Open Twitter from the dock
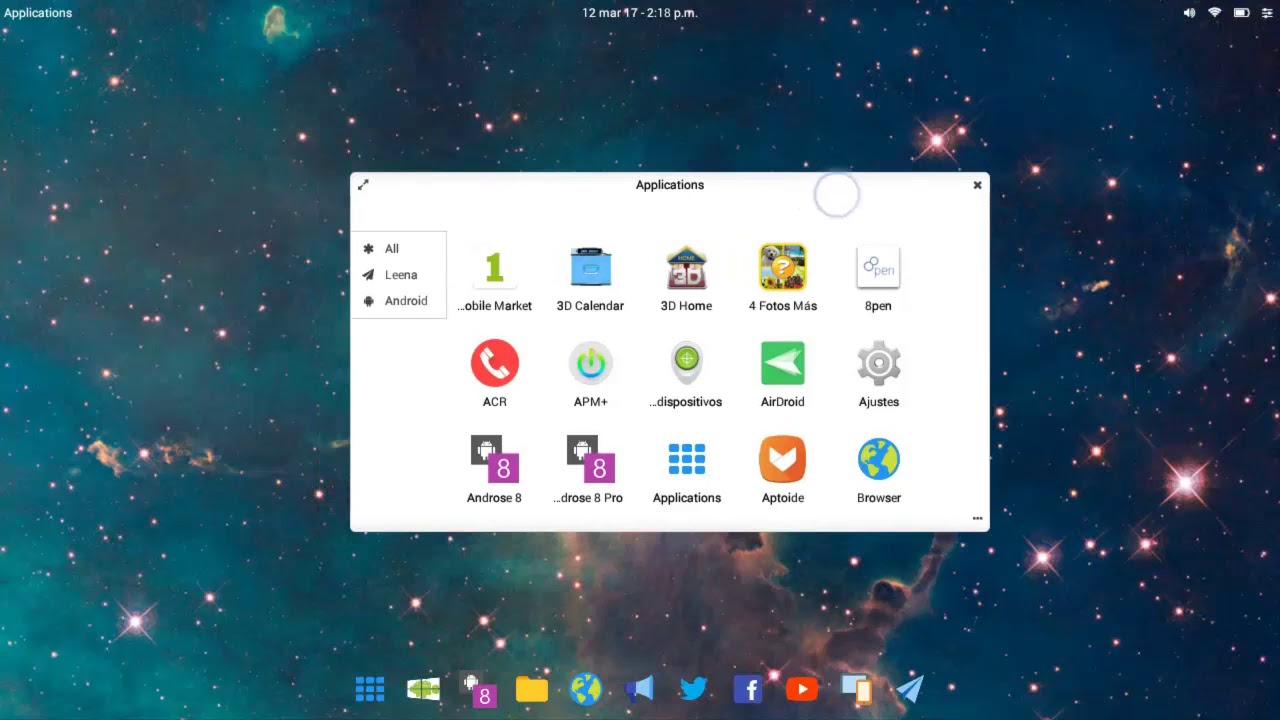Viewport: 1280px width, 720px height. [693, 689]
